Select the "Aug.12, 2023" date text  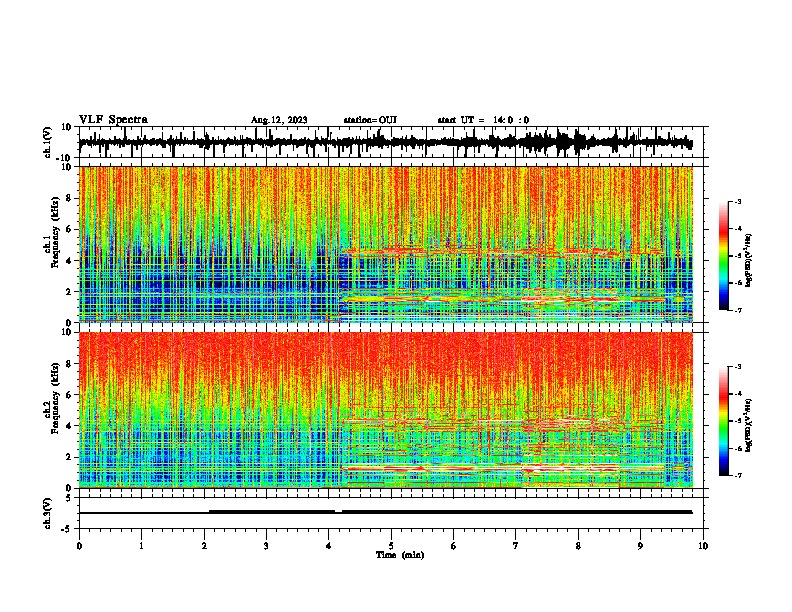279,120
